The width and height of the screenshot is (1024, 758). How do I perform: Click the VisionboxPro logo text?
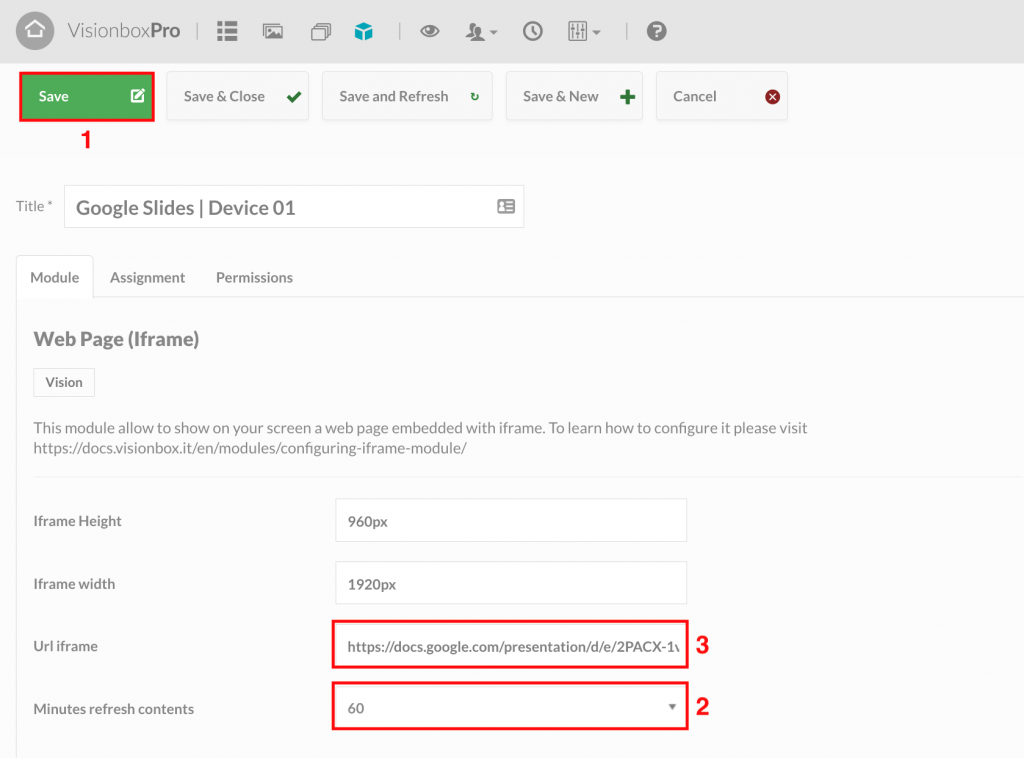(124, 31)
